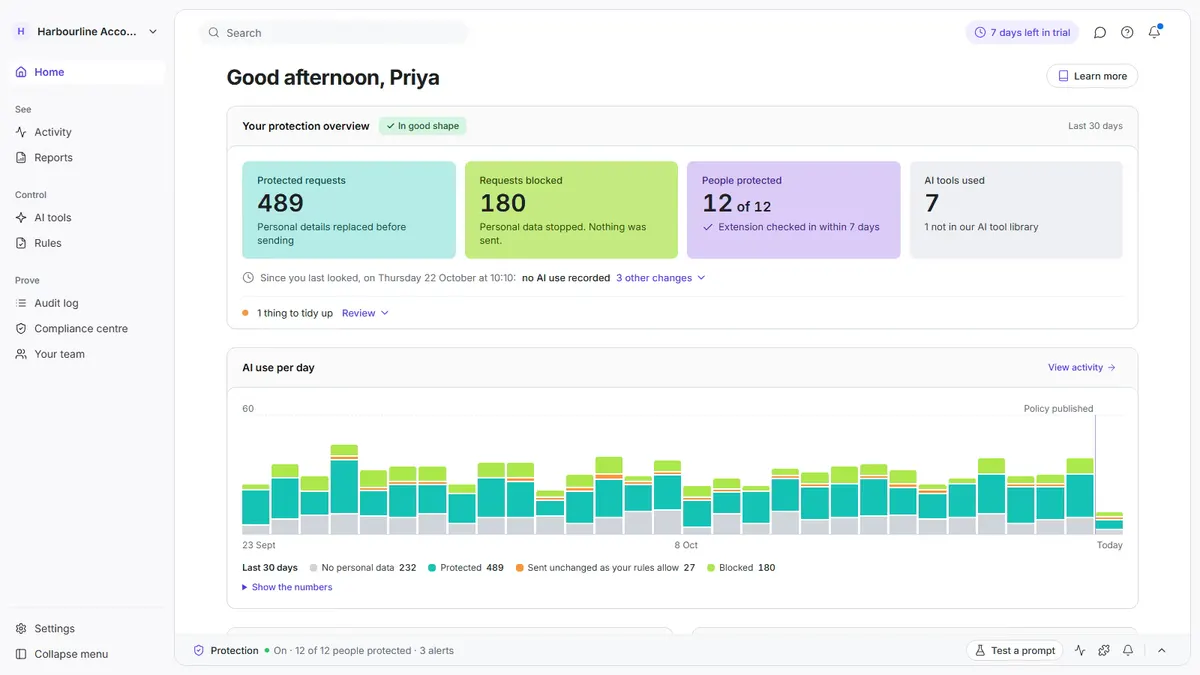This screenshot has height=675, width=1200.
Task: Click 'Test a prompt' button
Action: [1015, 650]
